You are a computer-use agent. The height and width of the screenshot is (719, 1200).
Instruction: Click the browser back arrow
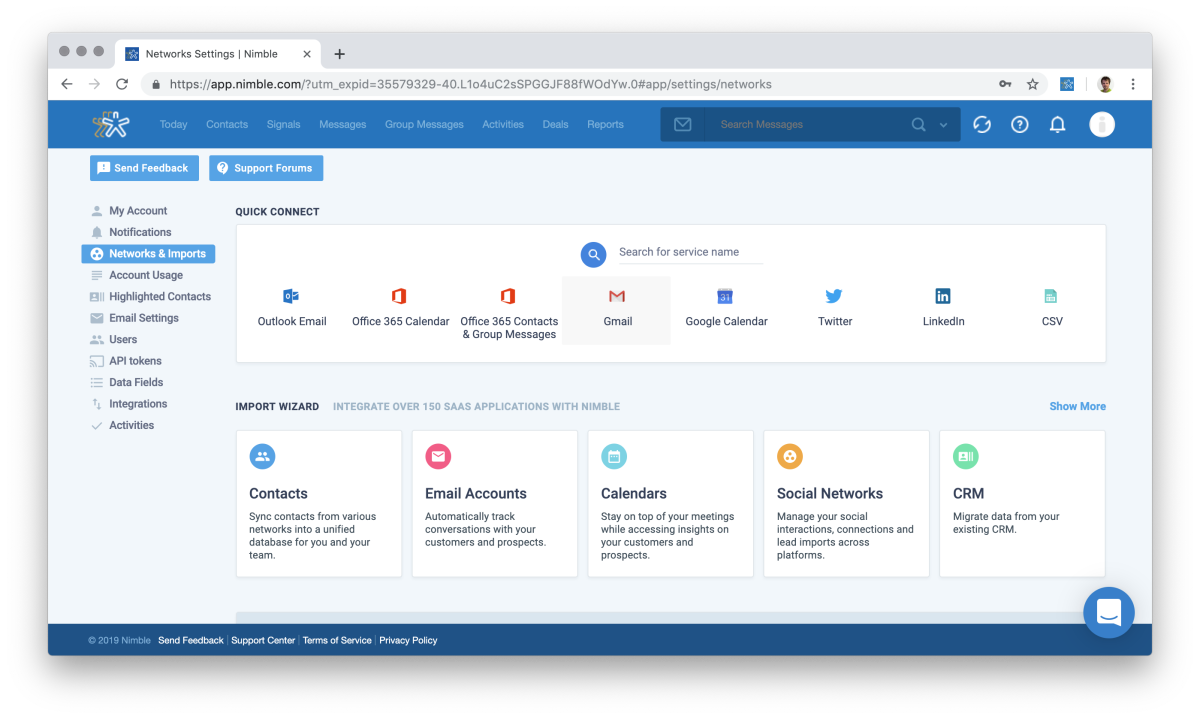67,84
